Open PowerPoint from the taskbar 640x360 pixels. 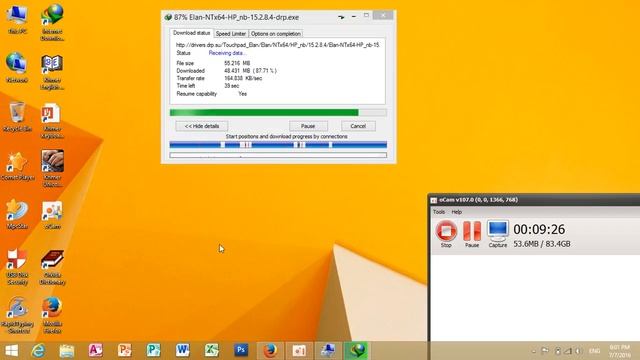(x=124, y=351)
